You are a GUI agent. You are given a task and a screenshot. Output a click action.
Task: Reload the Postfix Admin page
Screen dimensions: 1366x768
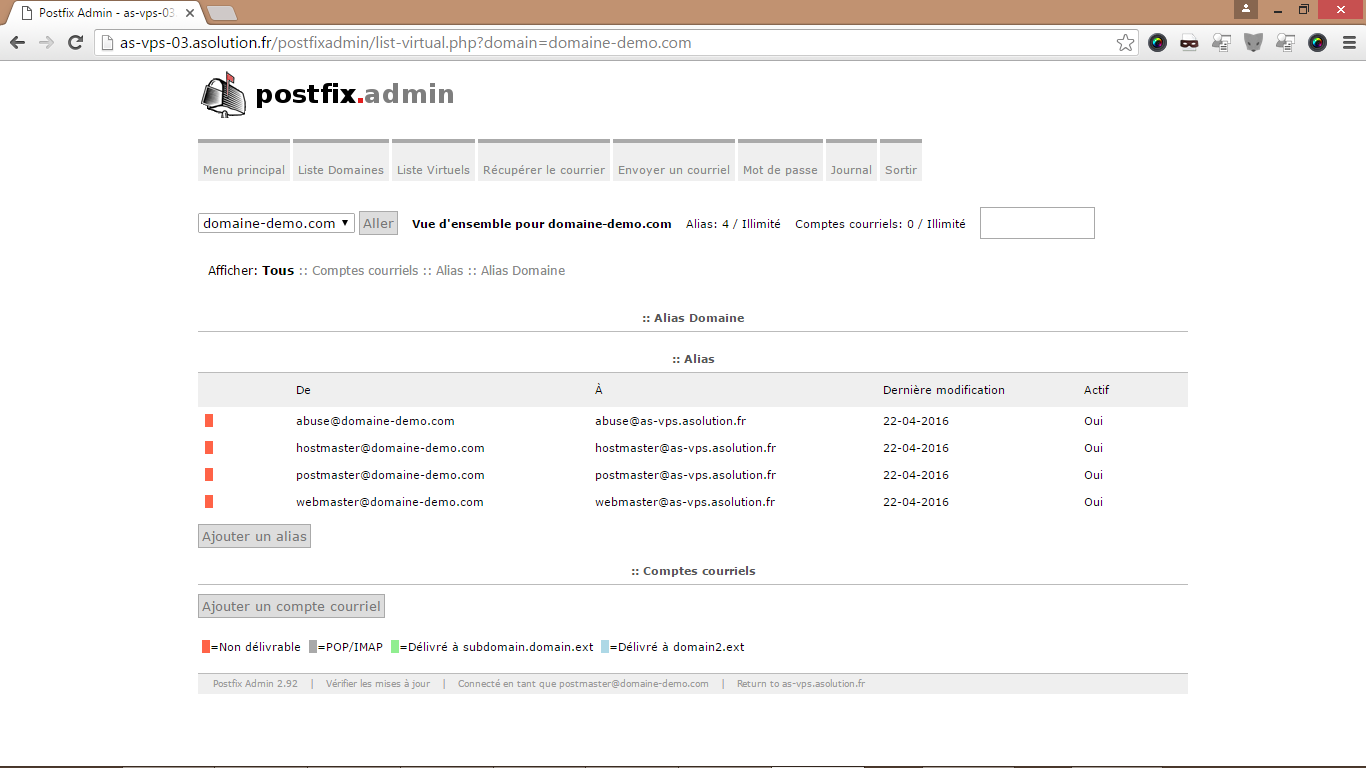pos(75,43)
